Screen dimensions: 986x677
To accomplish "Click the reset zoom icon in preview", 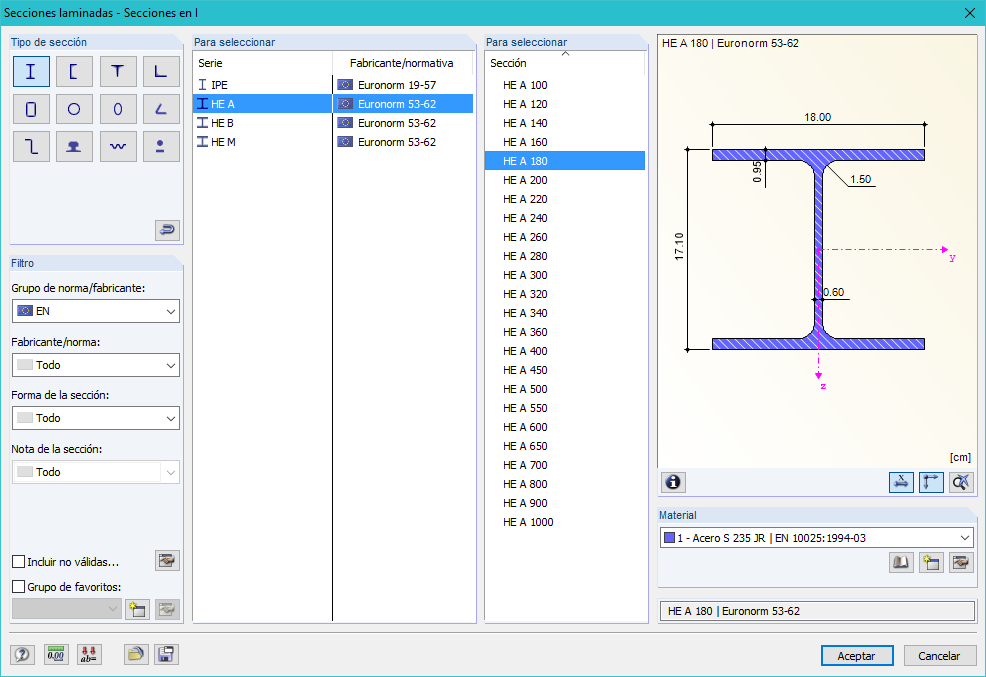I will (x=961, y=482).
